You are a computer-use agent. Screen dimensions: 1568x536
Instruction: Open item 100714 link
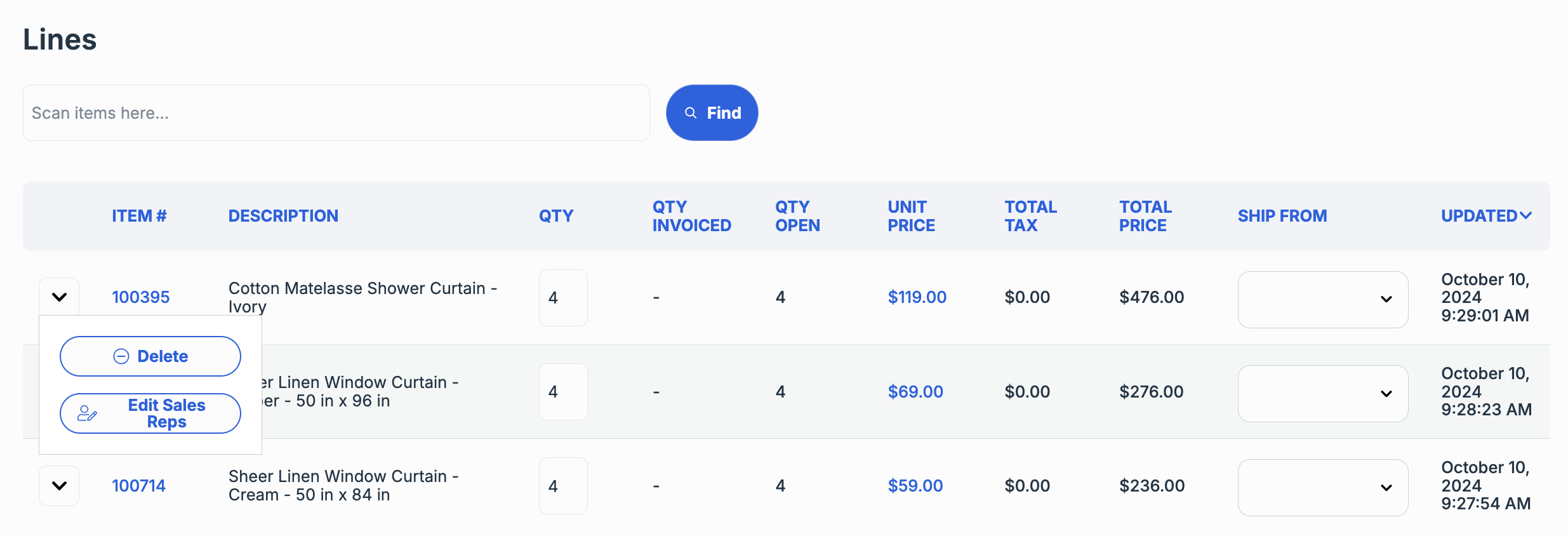(138, 486)
